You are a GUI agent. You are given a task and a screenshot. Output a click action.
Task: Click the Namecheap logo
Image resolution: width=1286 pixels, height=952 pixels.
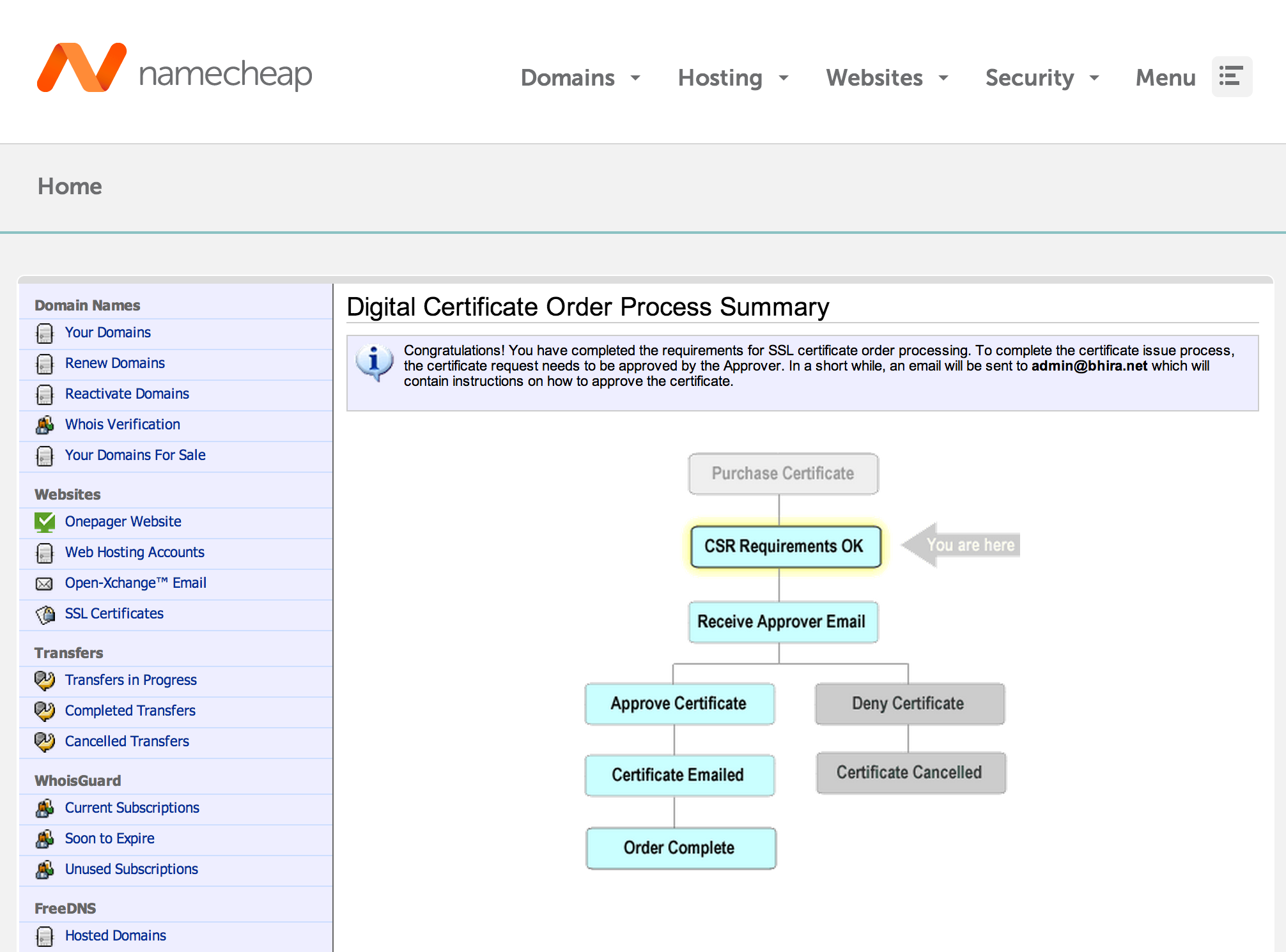click(174, 69)
